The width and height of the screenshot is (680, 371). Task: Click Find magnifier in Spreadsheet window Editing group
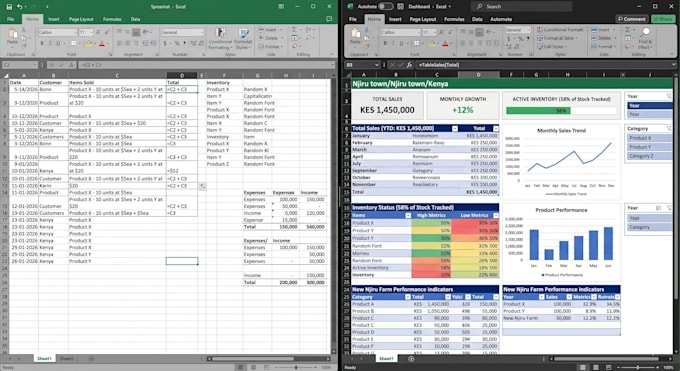tap(309, 38)
